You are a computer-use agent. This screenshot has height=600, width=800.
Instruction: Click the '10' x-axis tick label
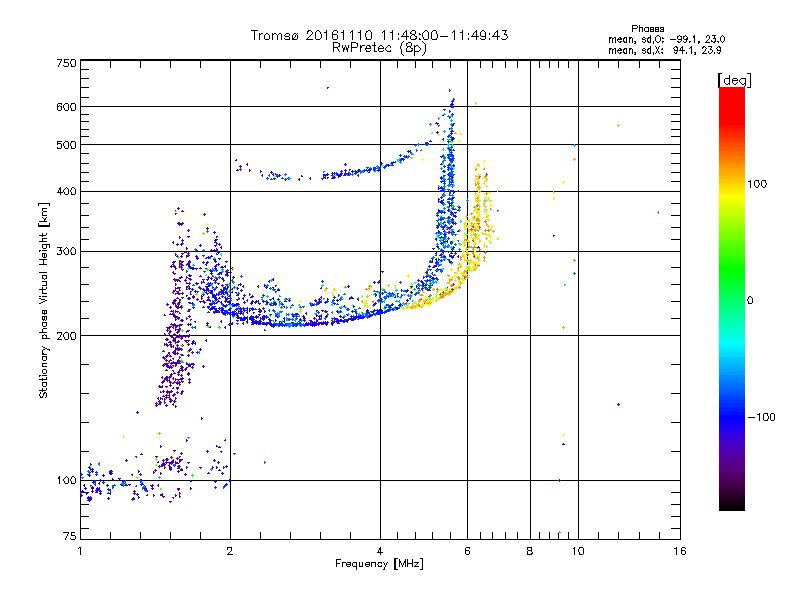578,551
